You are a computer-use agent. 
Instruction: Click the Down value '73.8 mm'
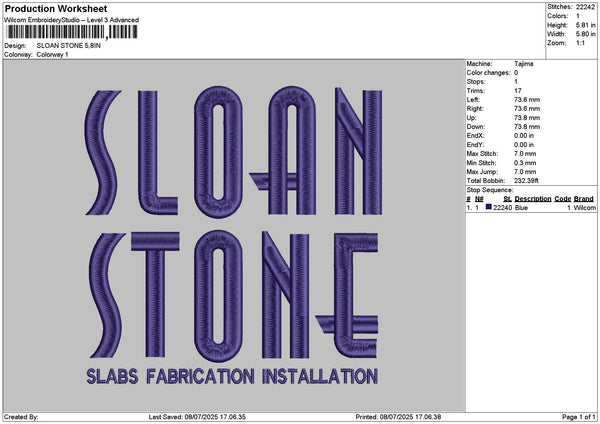(527, 127)
